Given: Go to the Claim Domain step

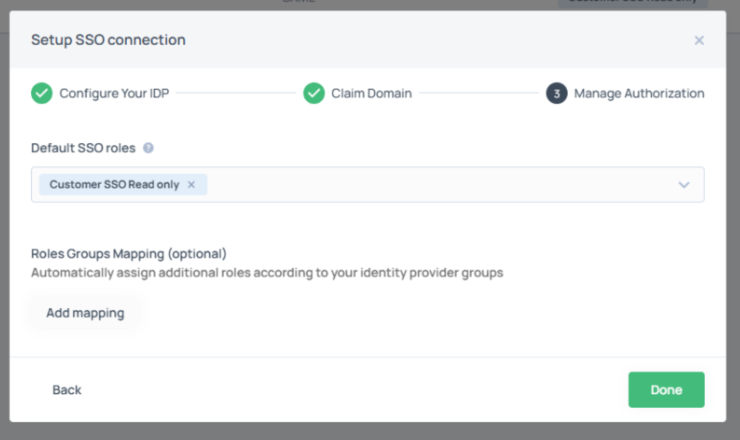Looking at the screenshot, I should (x=371, y=93).
